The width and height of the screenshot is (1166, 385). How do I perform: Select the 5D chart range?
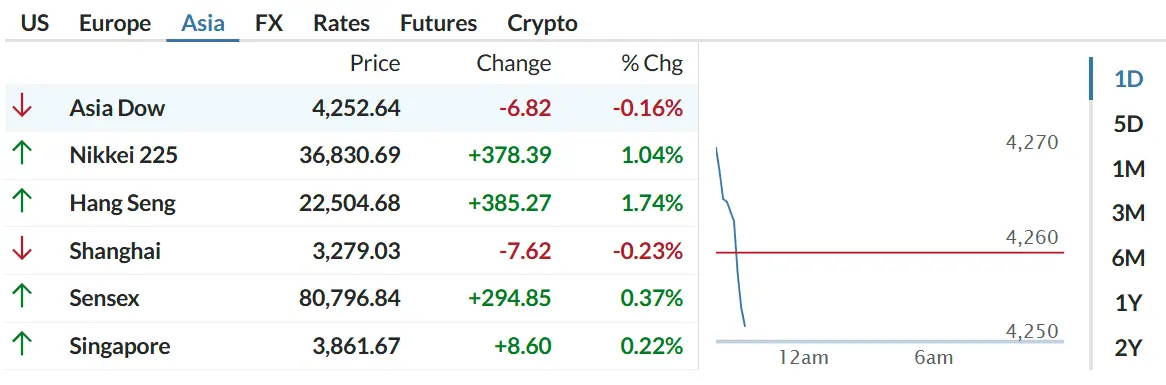[1128, 124]
